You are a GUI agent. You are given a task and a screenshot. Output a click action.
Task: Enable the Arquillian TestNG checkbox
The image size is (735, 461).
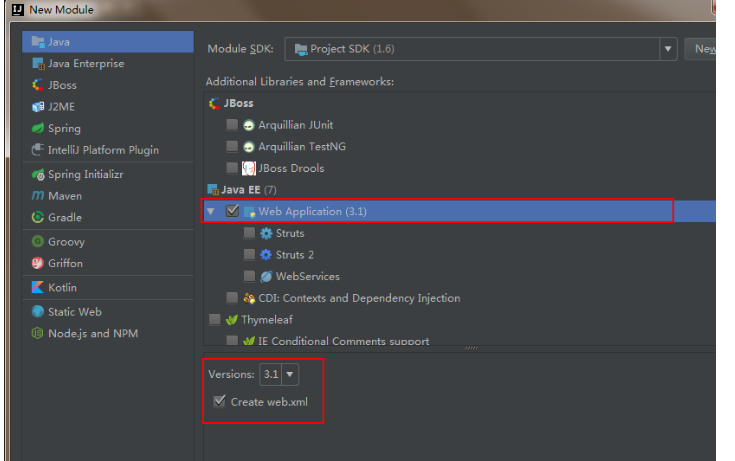click(232, 146)
